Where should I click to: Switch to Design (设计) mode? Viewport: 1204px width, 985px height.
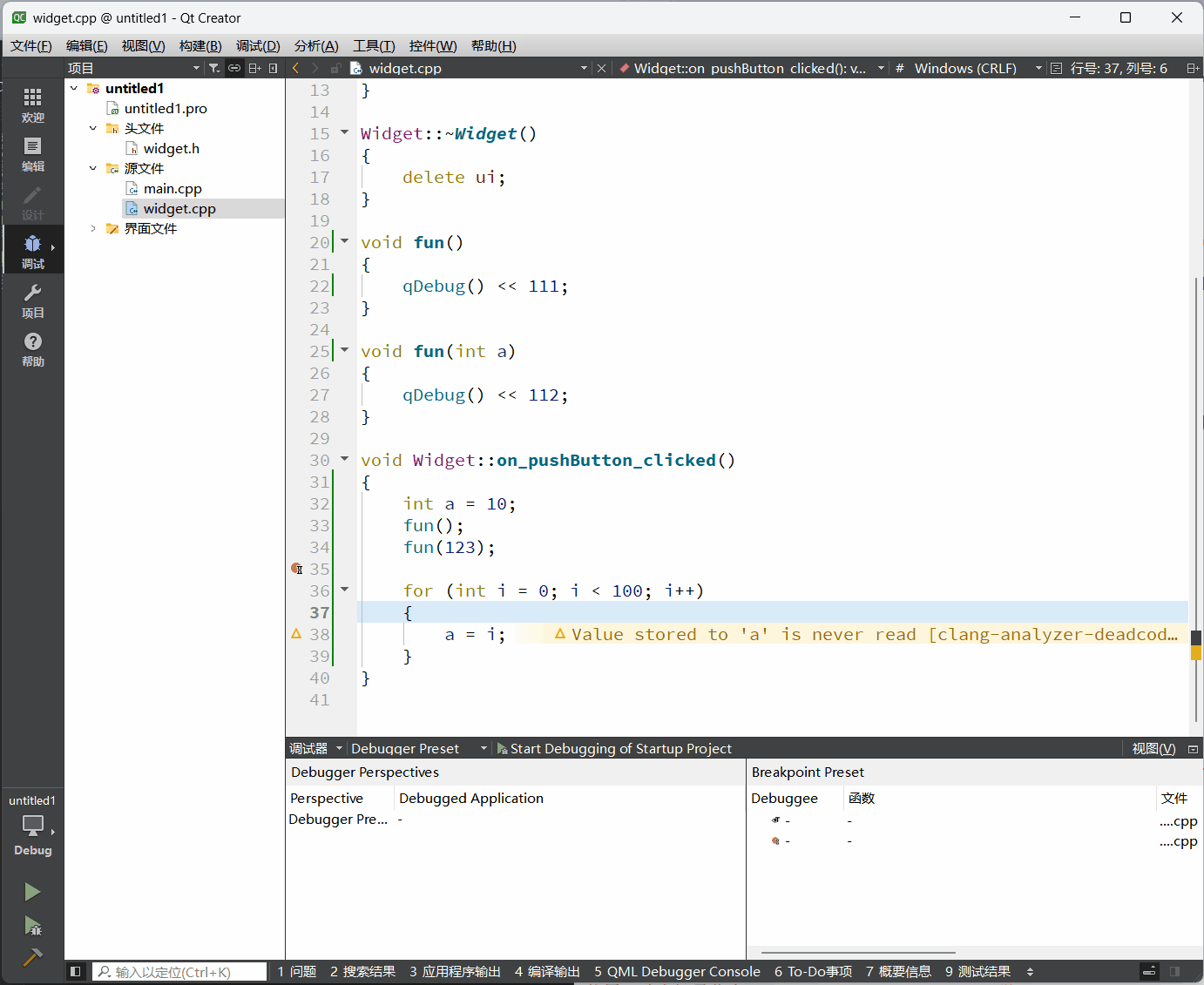(32, 203)
